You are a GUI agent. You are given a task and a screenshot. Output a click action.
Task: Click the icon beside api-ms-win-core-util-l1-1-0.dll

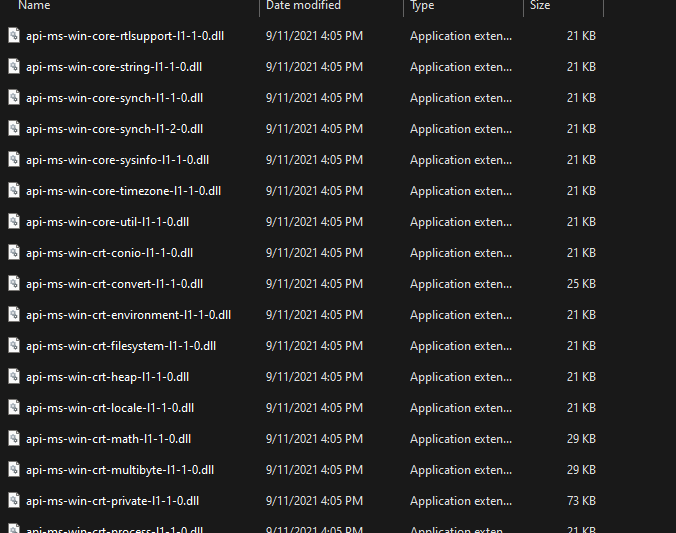[x=14, y=222]
